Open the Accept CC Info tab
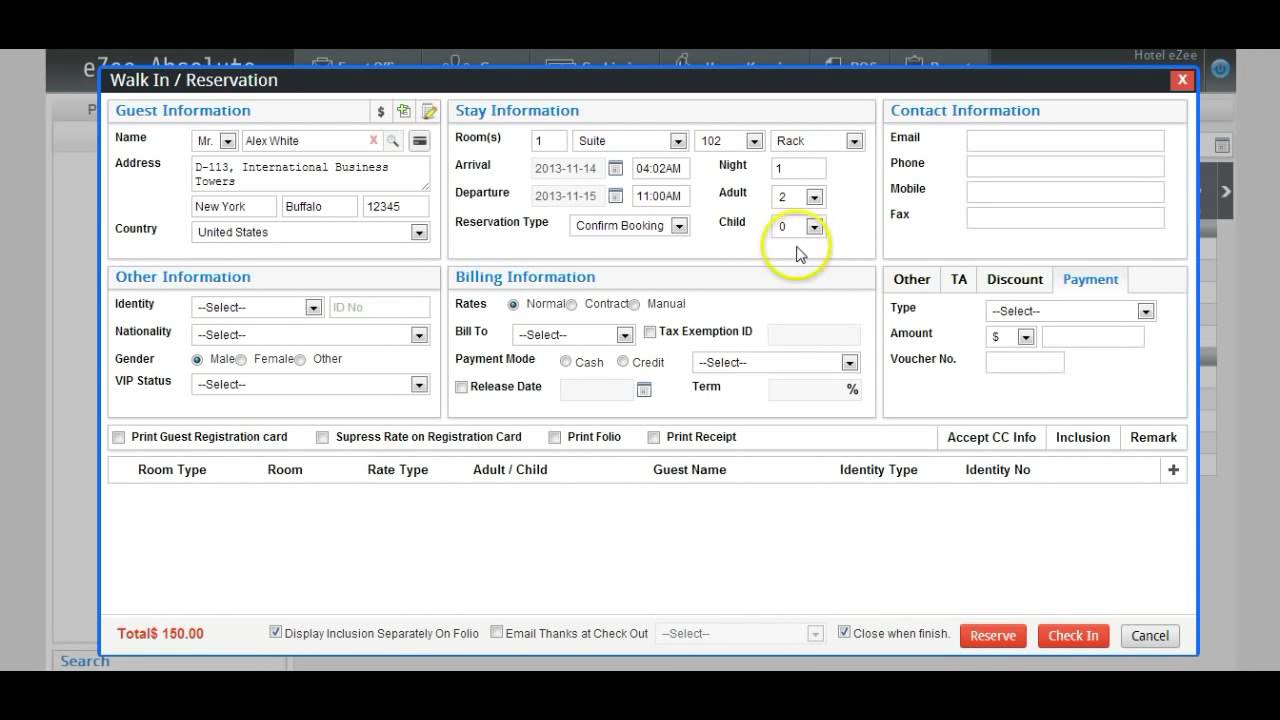 click(x=992, y=438)
